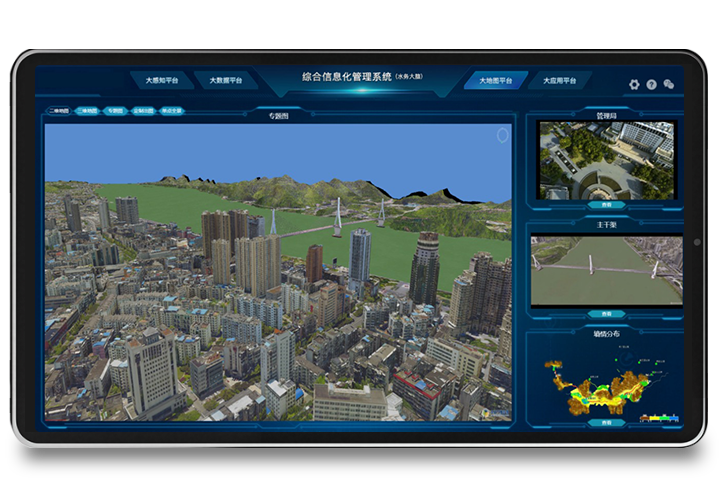Select the 专题图 pill in the map toolbar

(x=115, y=112)
